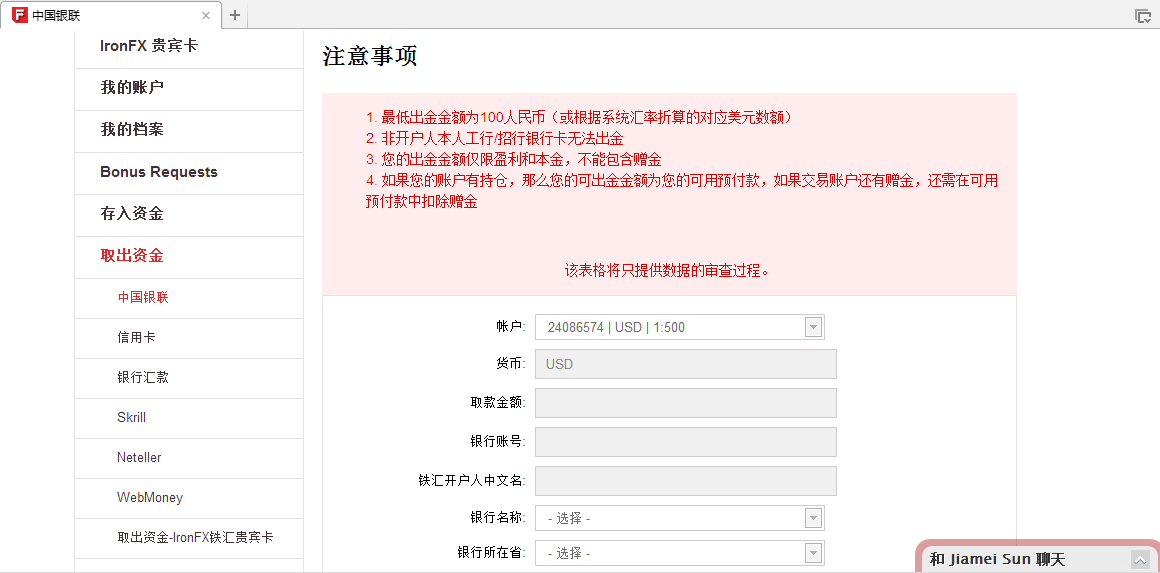Select Bonus Requests in sidebar

pyautogui.click(x=189, y=172)
